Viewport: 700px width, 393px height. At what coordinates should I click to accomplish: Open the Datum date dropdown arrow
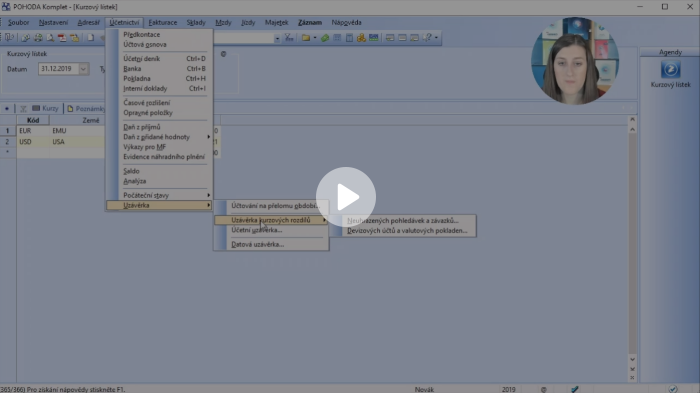[83, 69]
